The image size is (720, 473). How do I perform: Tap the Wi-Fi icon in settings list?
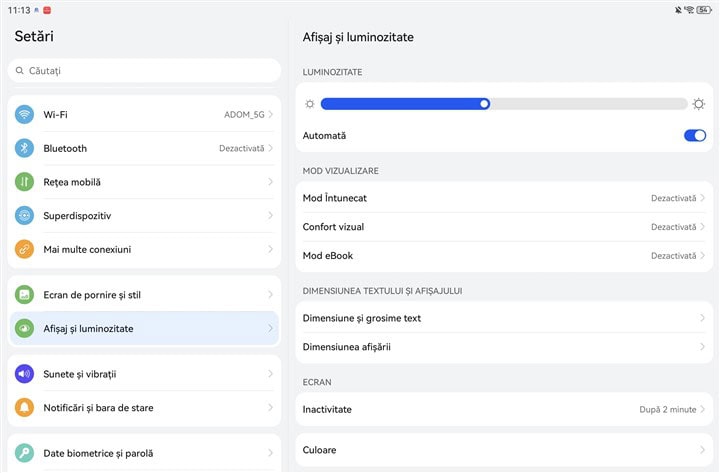(24, 114)
